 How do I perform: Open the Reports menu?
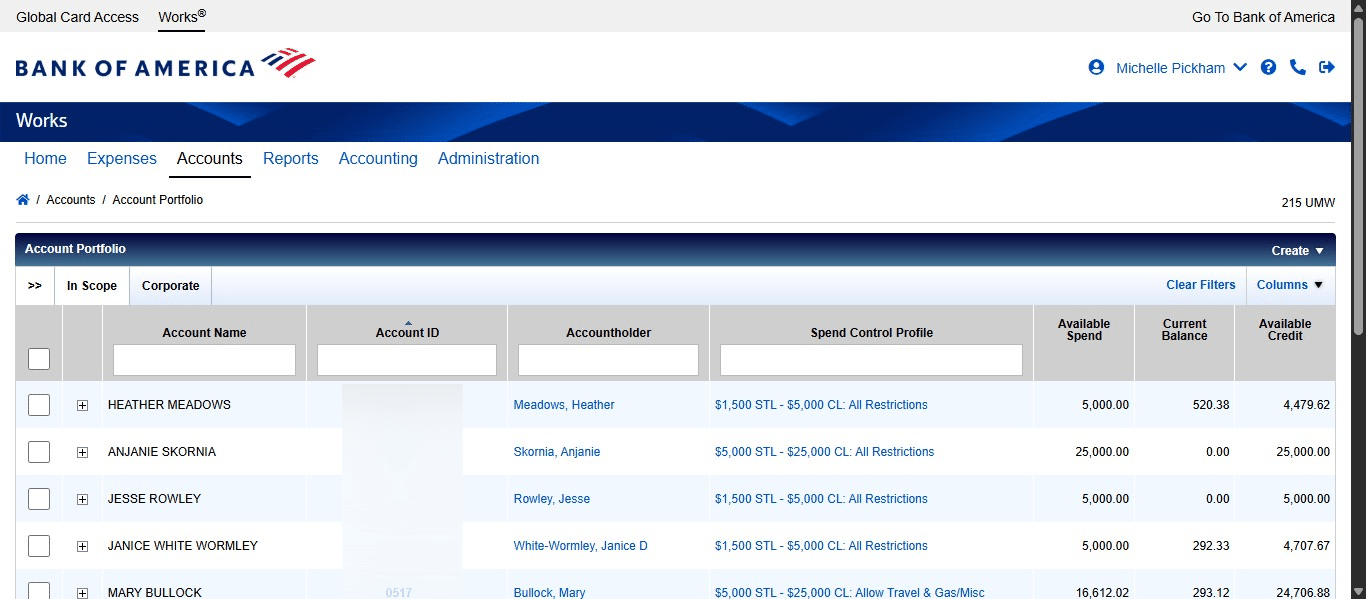click(291, 158)
